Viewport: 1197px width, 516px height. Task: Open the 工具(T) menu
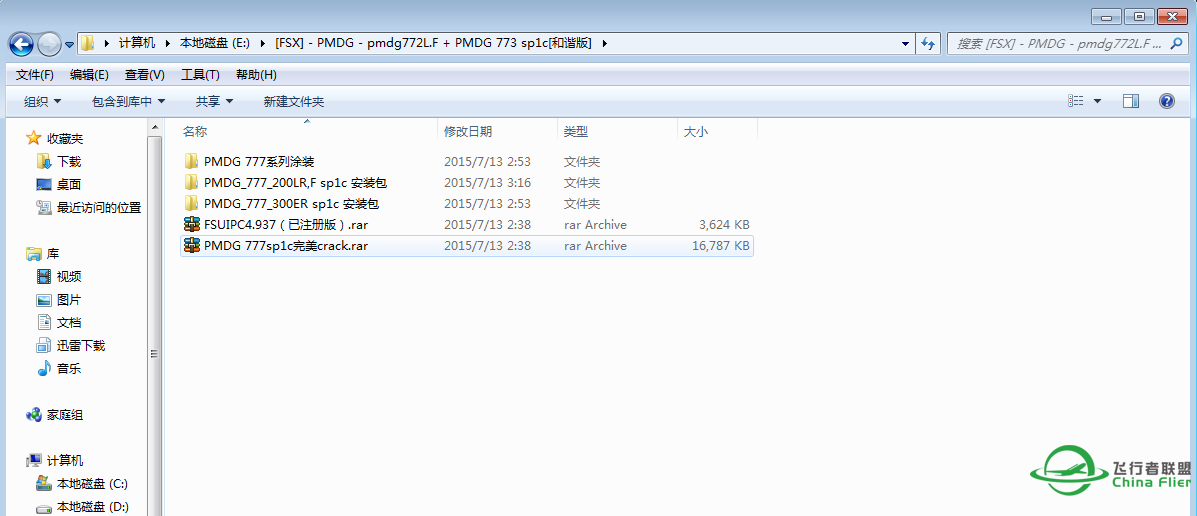pyautogui.click(x=200, y=75)
